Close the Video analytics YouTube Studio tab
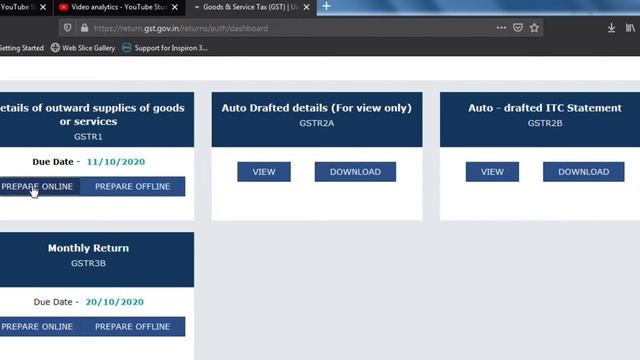This screenshot has height=360, width=640. (175, 7)
